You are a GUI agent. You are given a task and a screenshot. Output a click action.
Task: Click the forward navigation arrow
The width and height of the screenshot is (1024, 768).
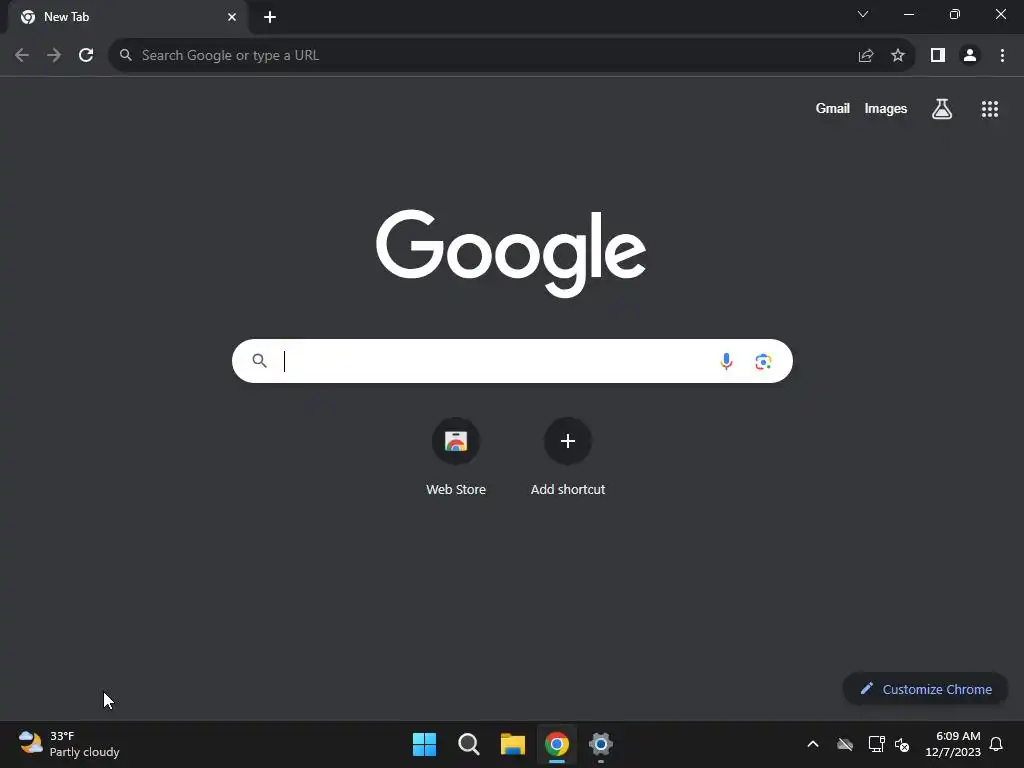tap(54, 56)
